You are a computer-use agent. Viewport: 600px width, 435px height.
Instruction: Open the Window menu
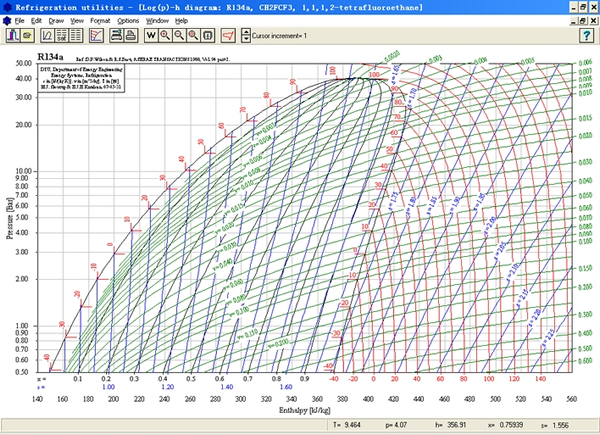point(157,21)
